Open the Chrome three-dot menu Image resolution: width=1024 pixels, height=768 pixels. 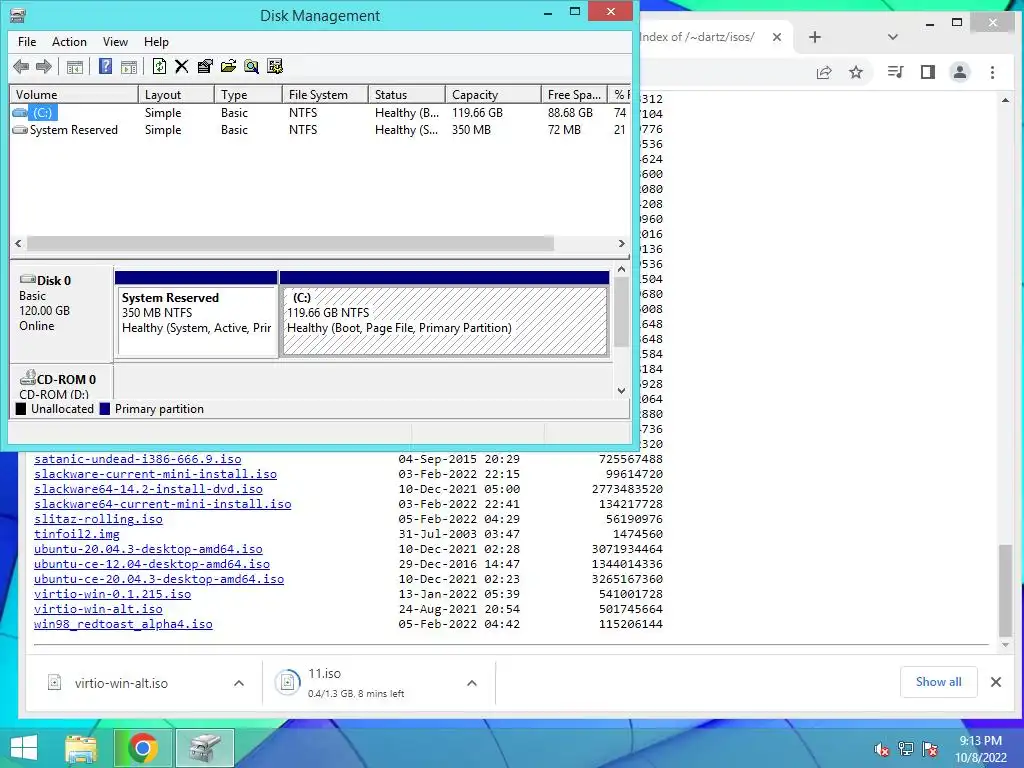pos(992,72)
